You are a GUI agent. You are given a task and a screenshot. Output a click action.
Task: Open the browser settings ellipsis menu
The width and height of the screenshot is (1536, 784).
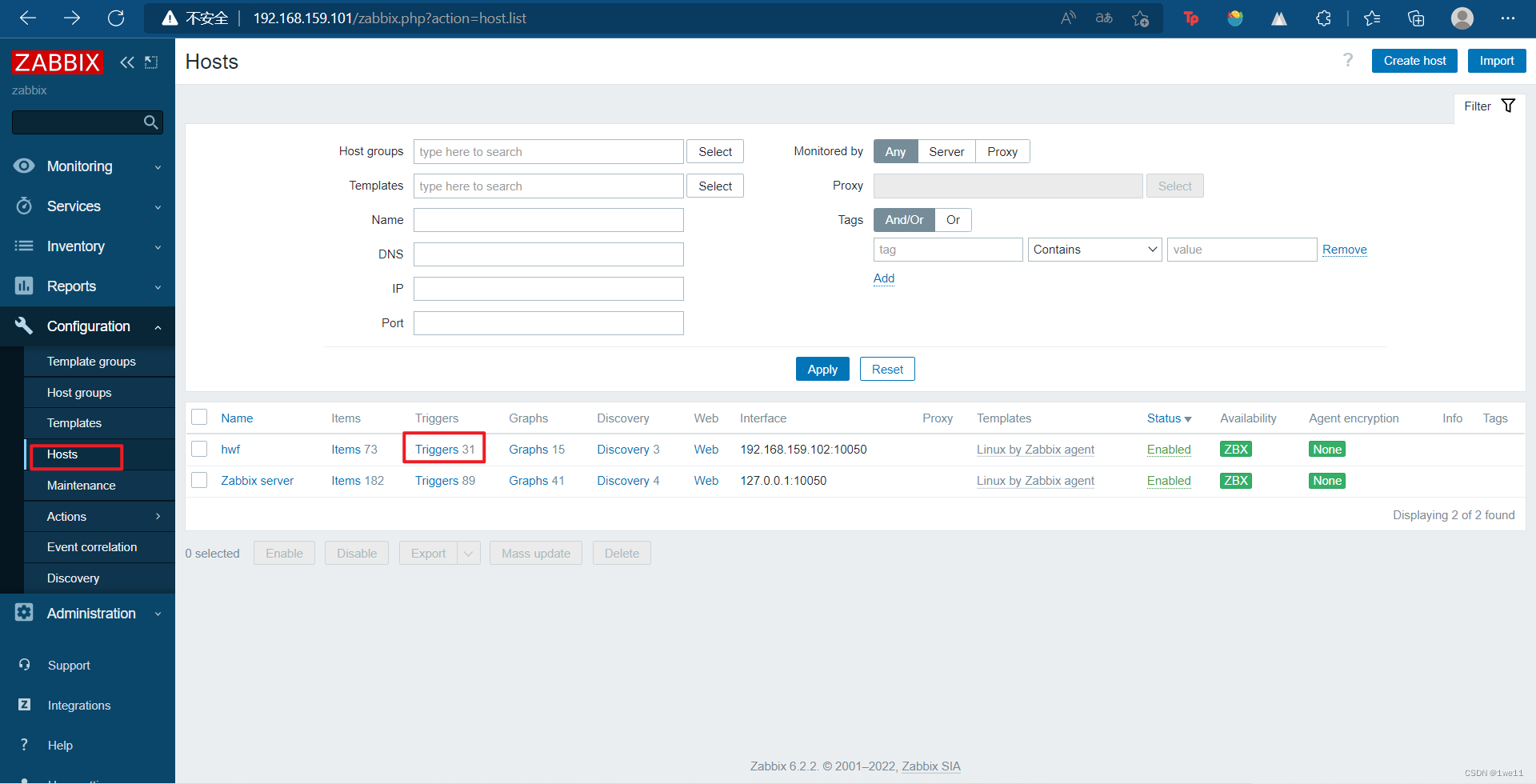[1508, 18]
